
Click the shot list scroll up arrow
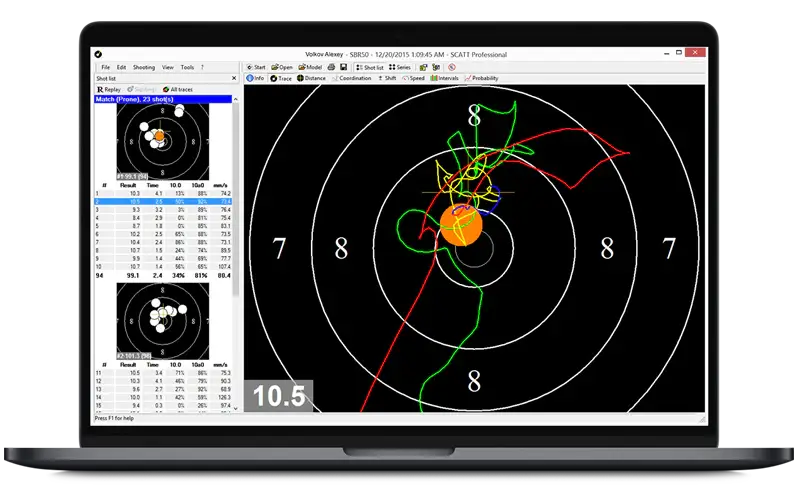[236, 100]
